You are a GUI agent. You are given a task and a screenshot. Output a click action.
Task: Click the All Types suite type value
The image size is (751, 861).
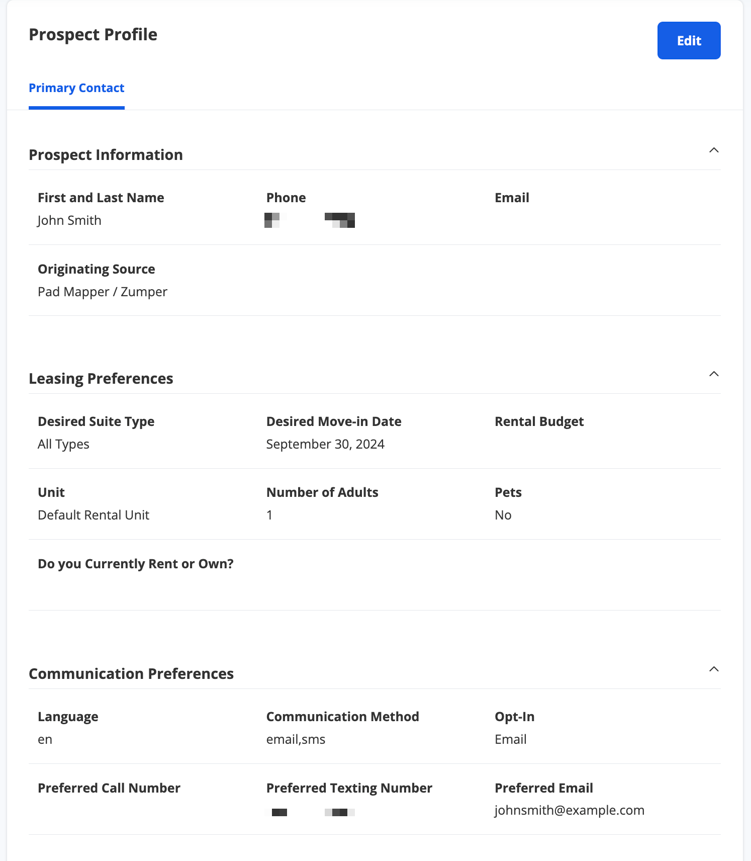pos(63,444)
